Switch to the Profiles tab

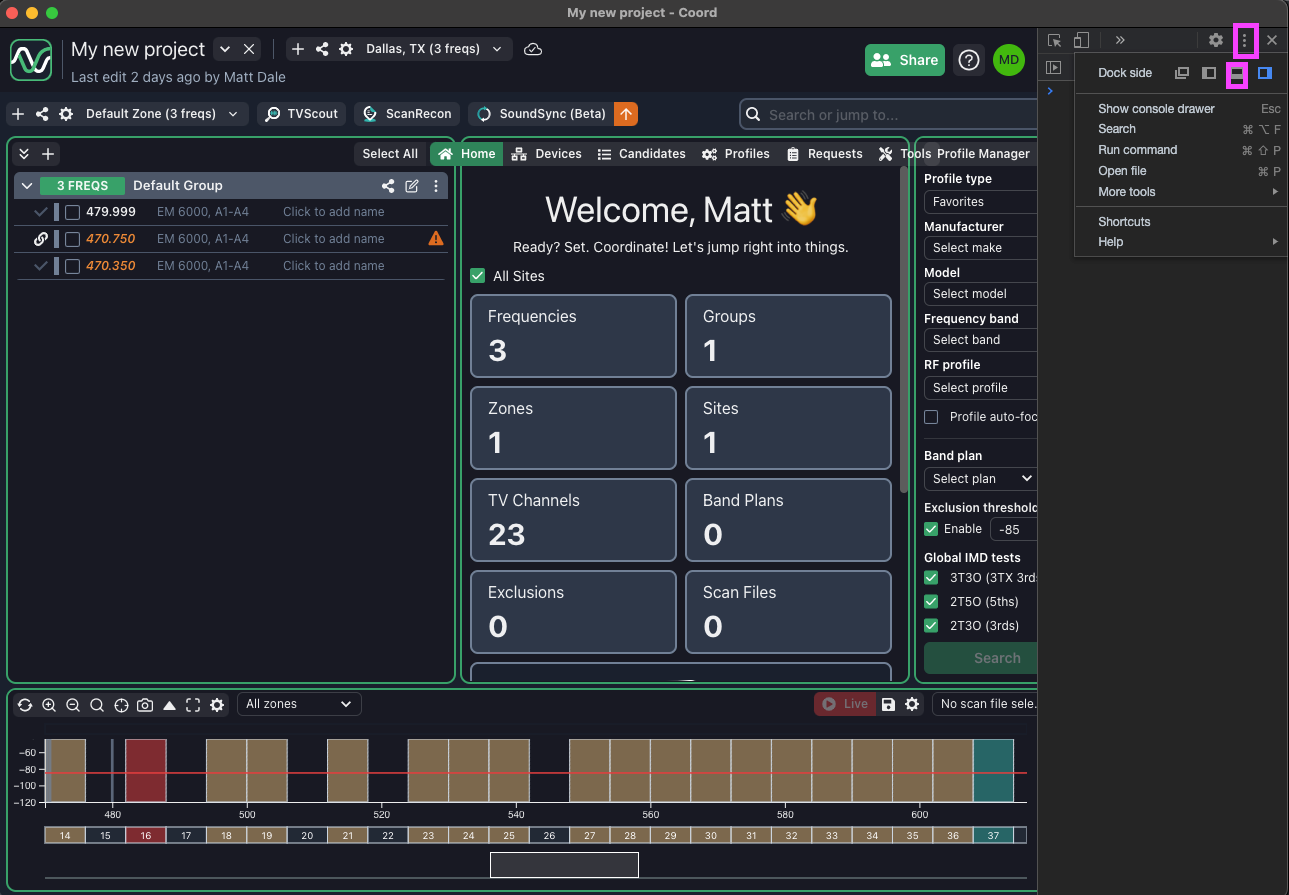[x=736, y=154]
